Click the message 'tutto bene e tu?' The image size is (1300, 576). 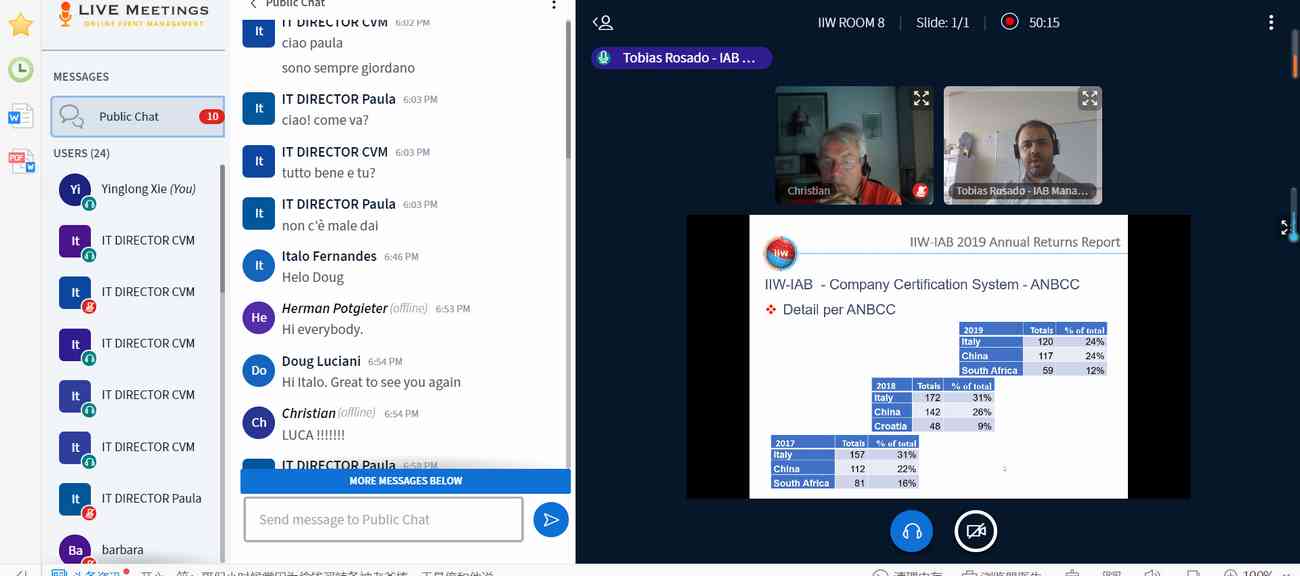point(328,173)
